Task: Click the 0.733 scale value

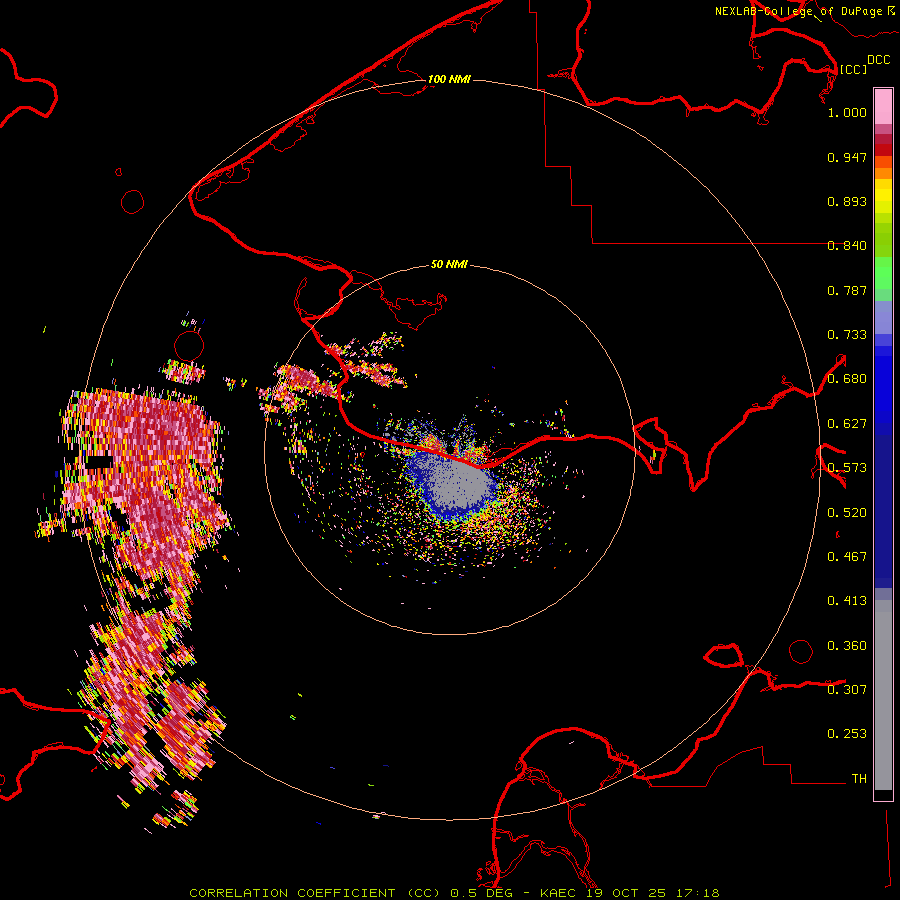Action: pyautogui.click(x=847, y=335)
